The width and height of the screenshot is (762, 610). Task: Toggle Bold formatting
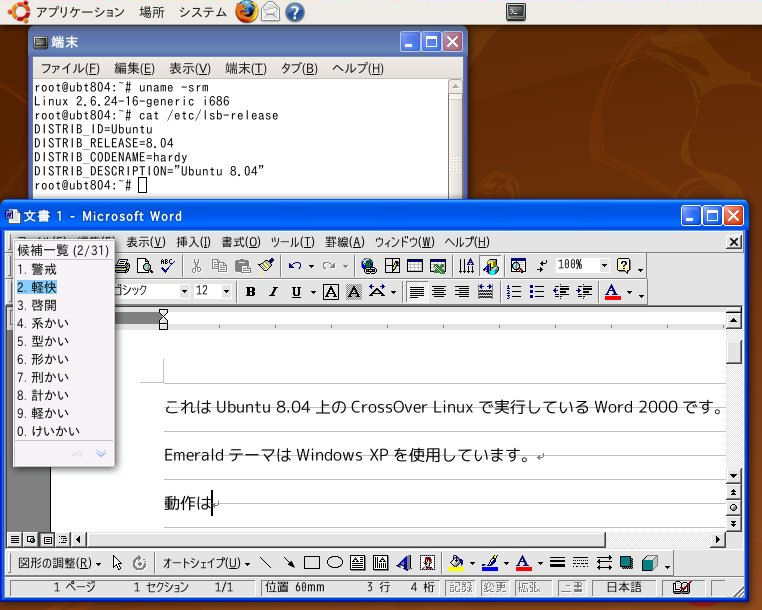point(250,292)
